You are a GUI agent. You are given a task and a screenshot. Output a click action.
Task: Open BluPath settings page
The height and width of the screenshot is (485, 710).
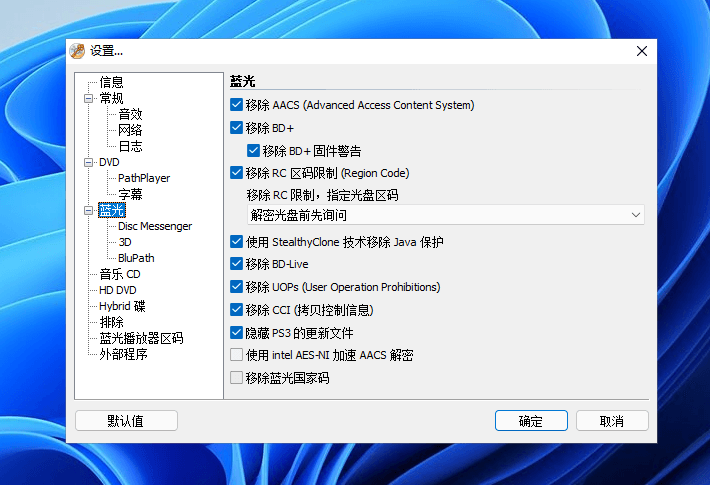136,258
